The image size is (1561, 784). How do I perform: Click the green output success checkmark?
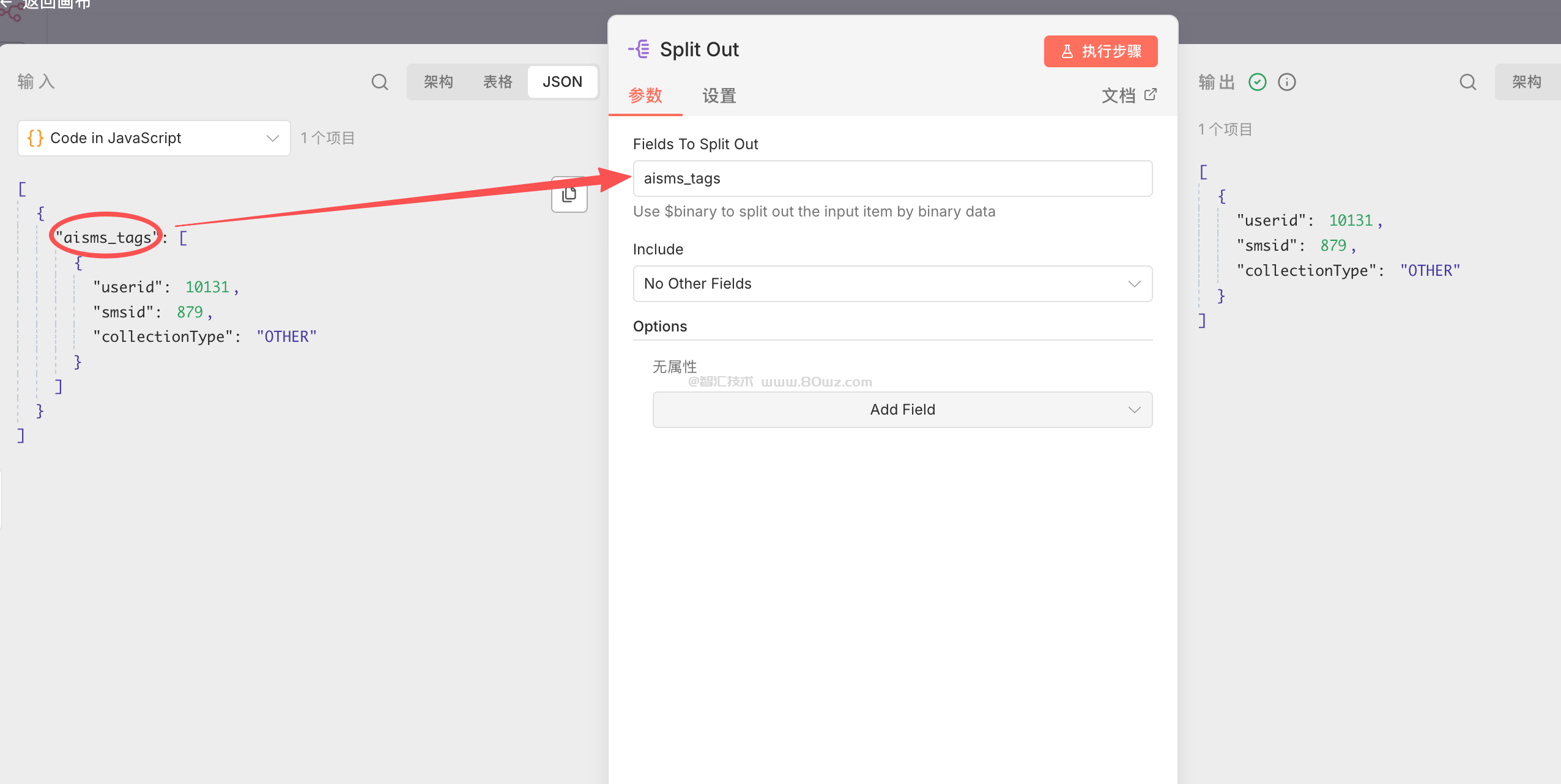pos(1257,82)
